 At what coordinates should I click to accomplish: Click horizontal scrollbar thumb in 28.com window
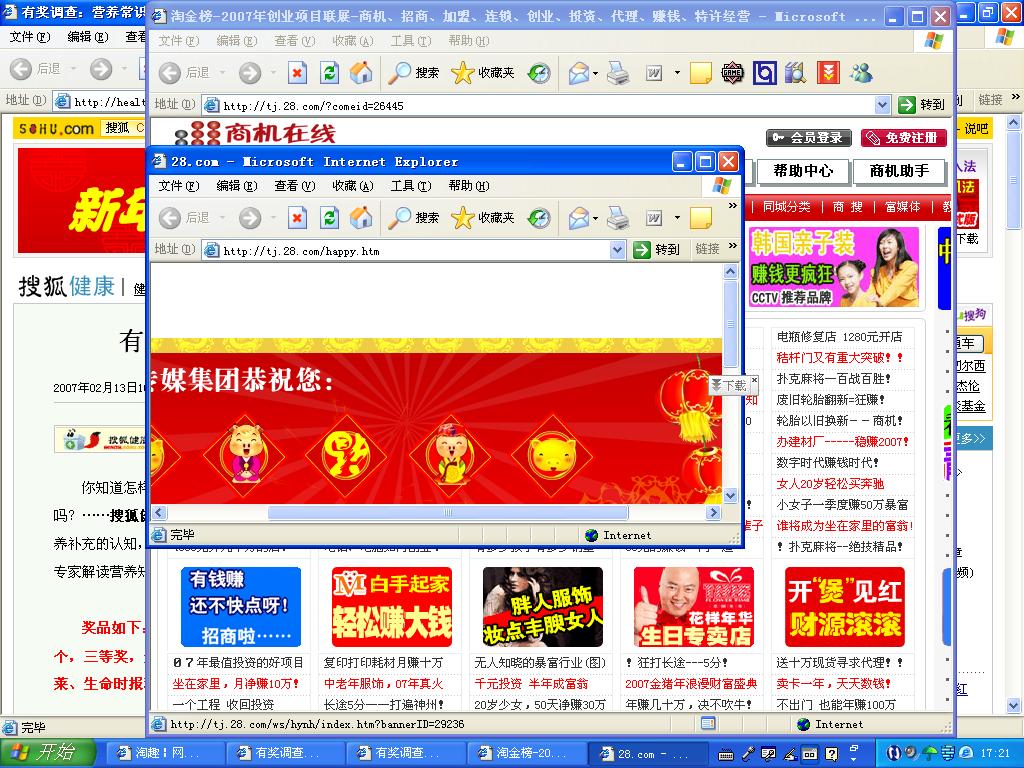(x=448, y=513)
